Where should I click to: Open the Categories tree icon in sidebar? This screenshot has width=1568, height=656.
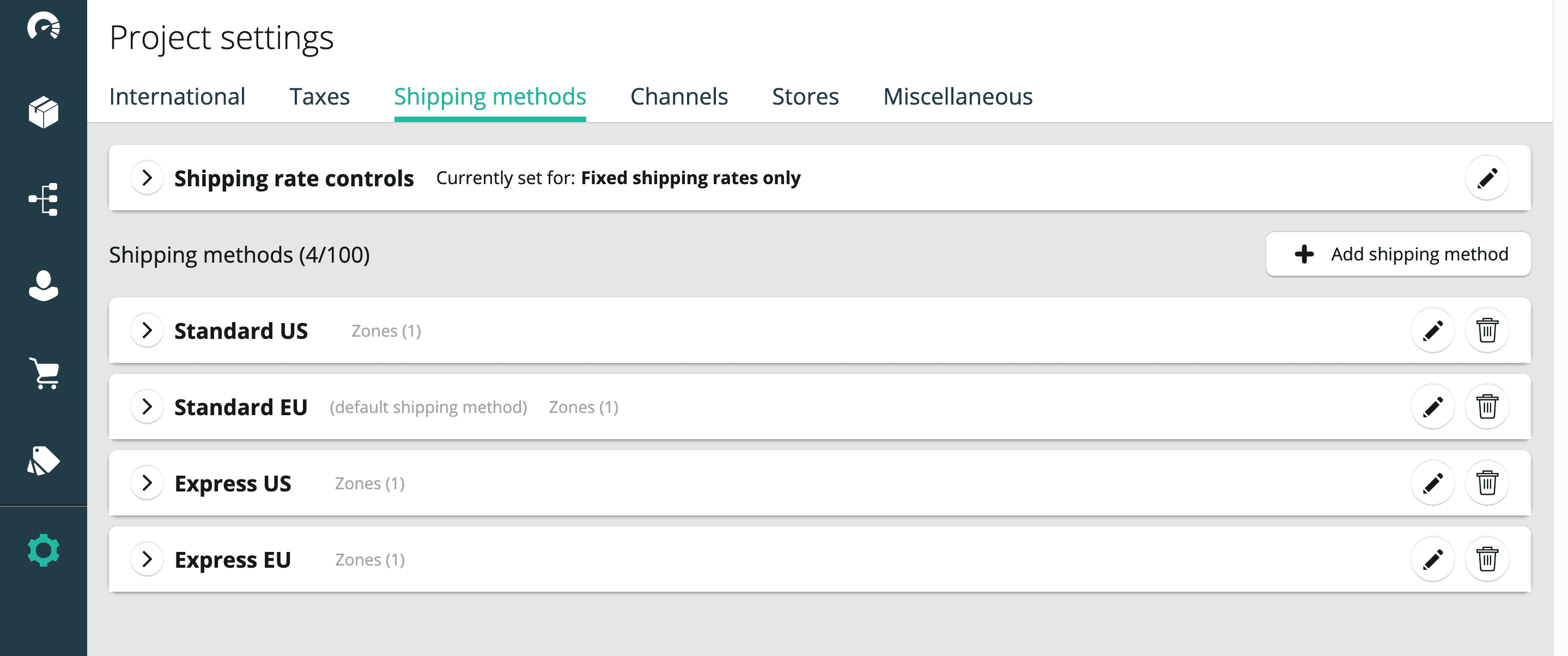click(43, 199)
